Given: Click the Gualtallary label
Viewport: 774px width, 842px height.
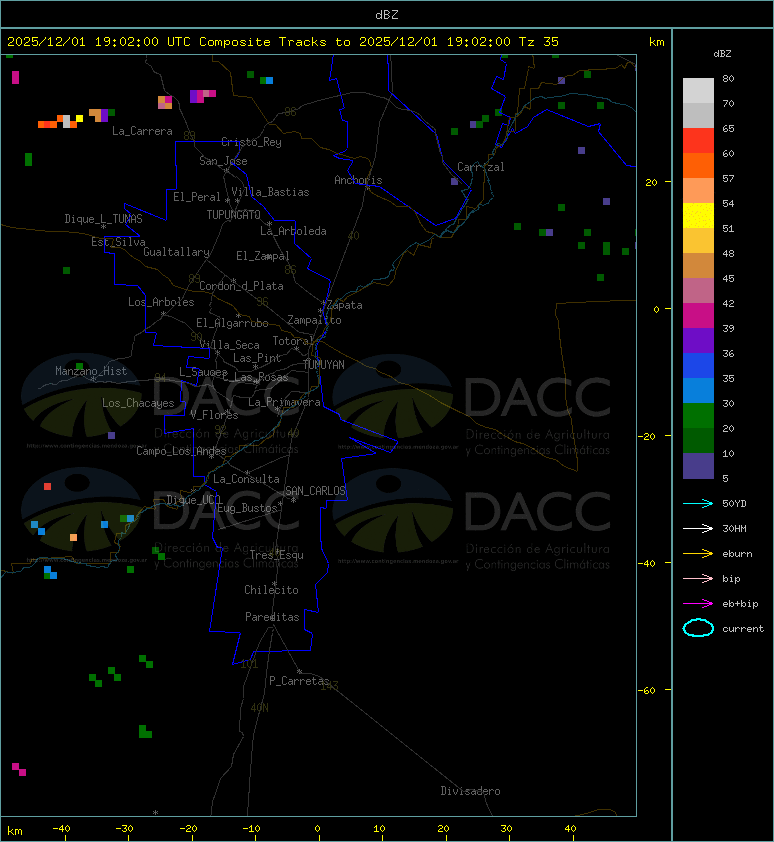Looking at the screenshot, I should click(x=177, y=252).
